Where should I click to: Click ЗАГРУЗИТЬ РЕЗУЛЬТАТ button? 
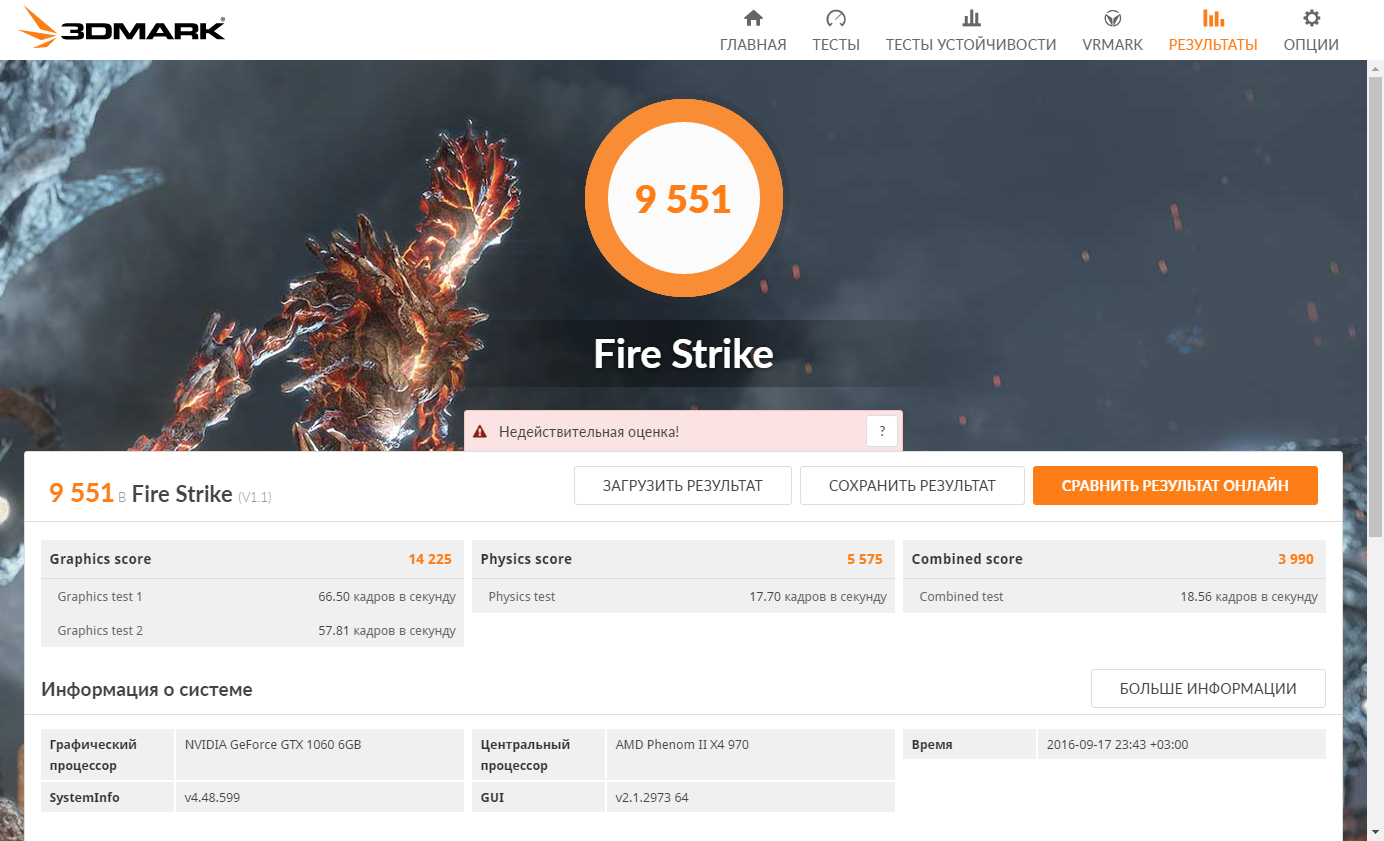(x=683, y=486)
